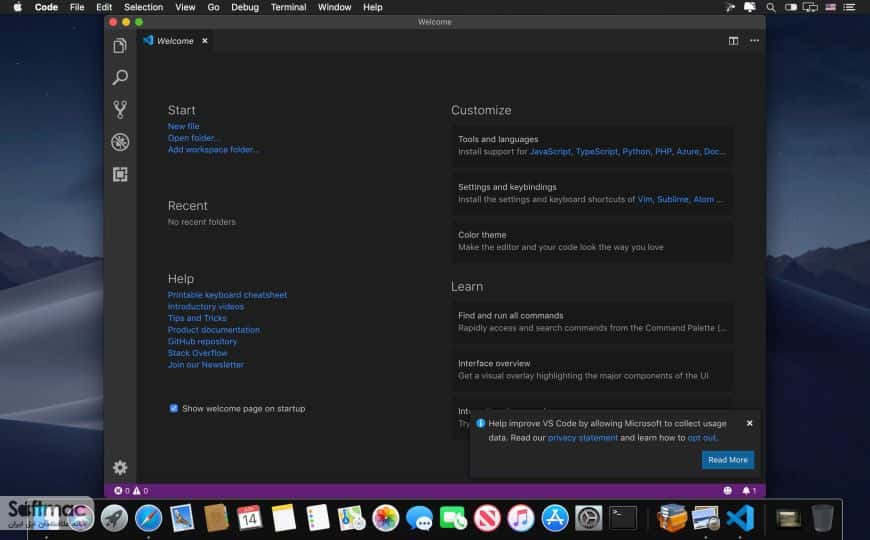Screen dimensions: 870x540
Task: Open the View menu
Action: tap(185, 7)
